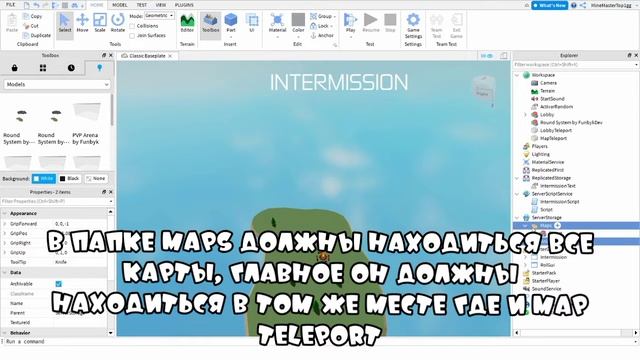Open the Material picker
Viewport: 640px width, 360px height.
coord(277,24)
